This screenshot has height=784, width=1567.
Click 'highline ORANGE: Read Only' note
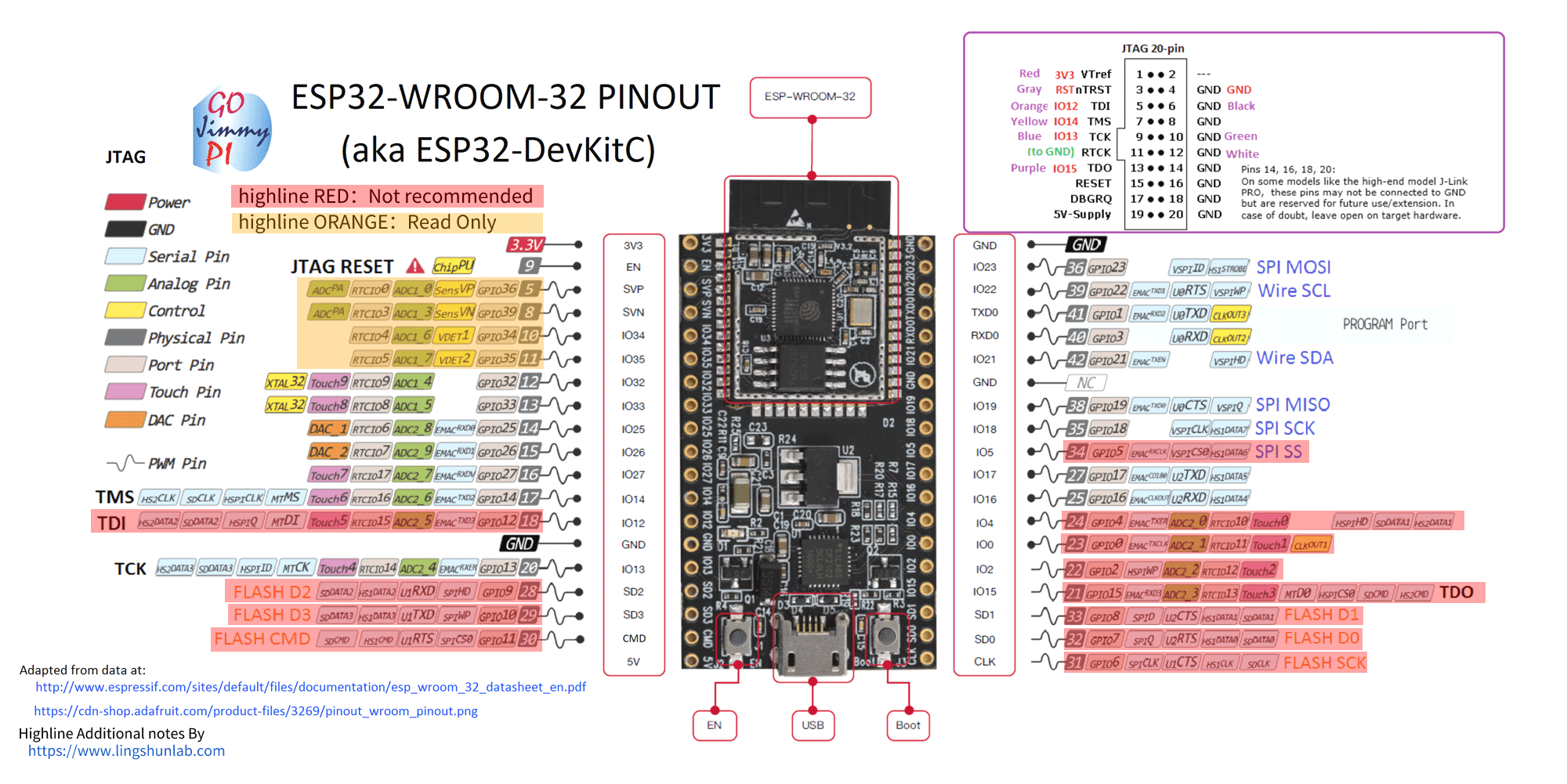click(387, 222)
